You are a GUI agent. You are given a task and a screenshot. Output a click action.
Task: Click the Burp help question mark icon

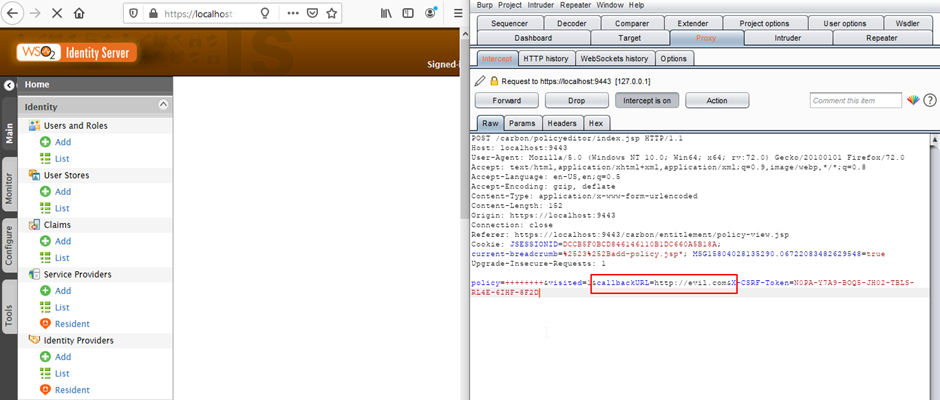point(930,100)
